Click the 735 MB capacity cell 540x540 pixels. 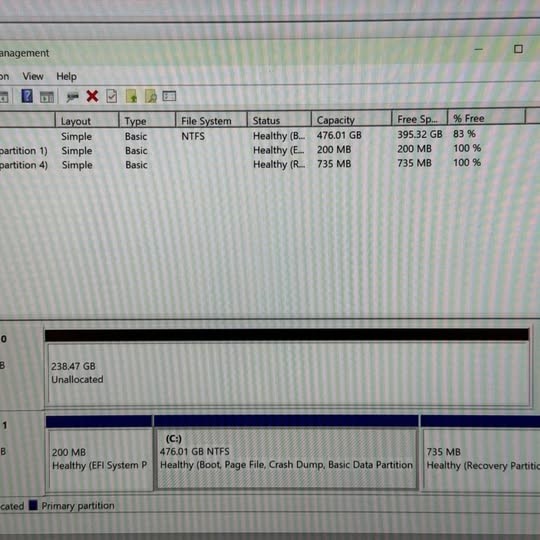coord(334,164)
